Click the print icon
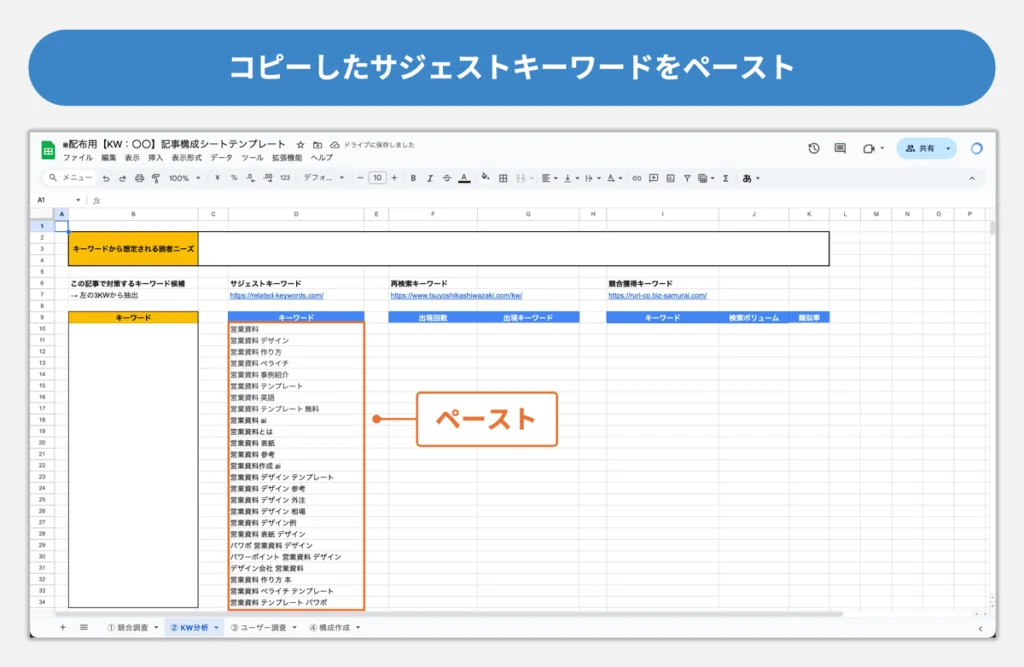Image resolution: width=1024 pixels, height=667 pixels. click(139, 178)
